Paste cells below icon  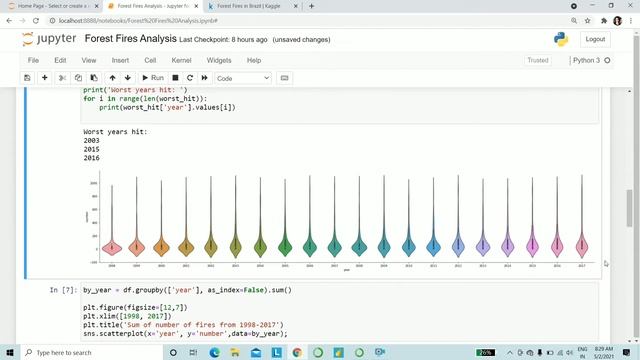[x=94, y=78]
